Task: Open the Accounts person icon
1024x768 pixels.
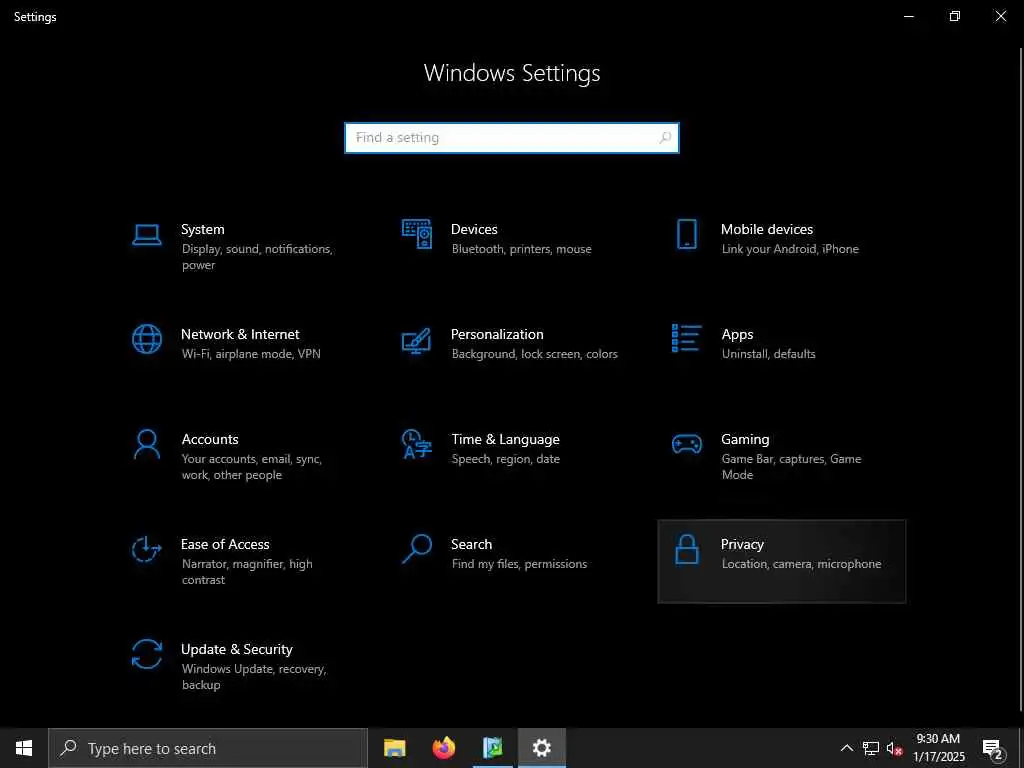Action: coord(146,444)
